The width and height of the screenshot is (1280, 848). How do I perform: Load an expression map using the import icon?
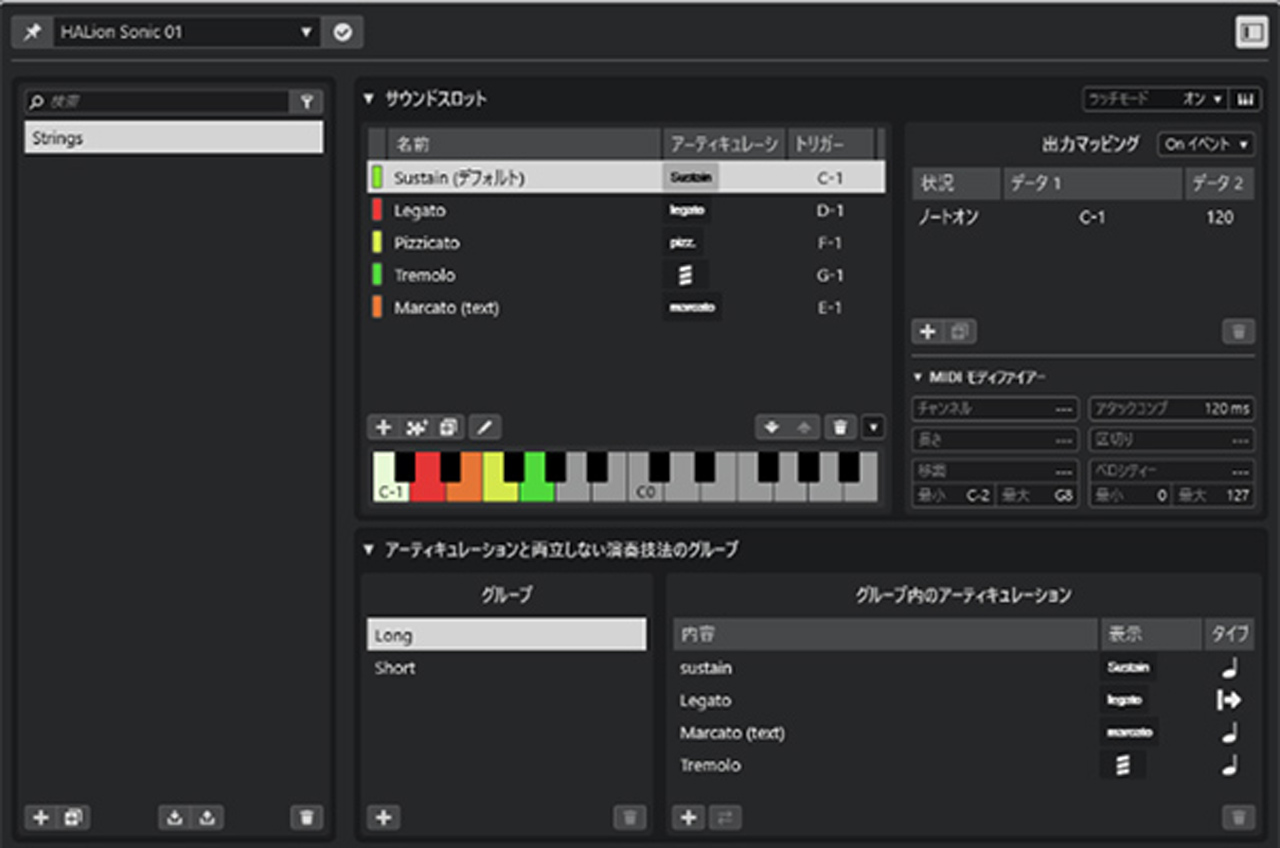(174, 818)
